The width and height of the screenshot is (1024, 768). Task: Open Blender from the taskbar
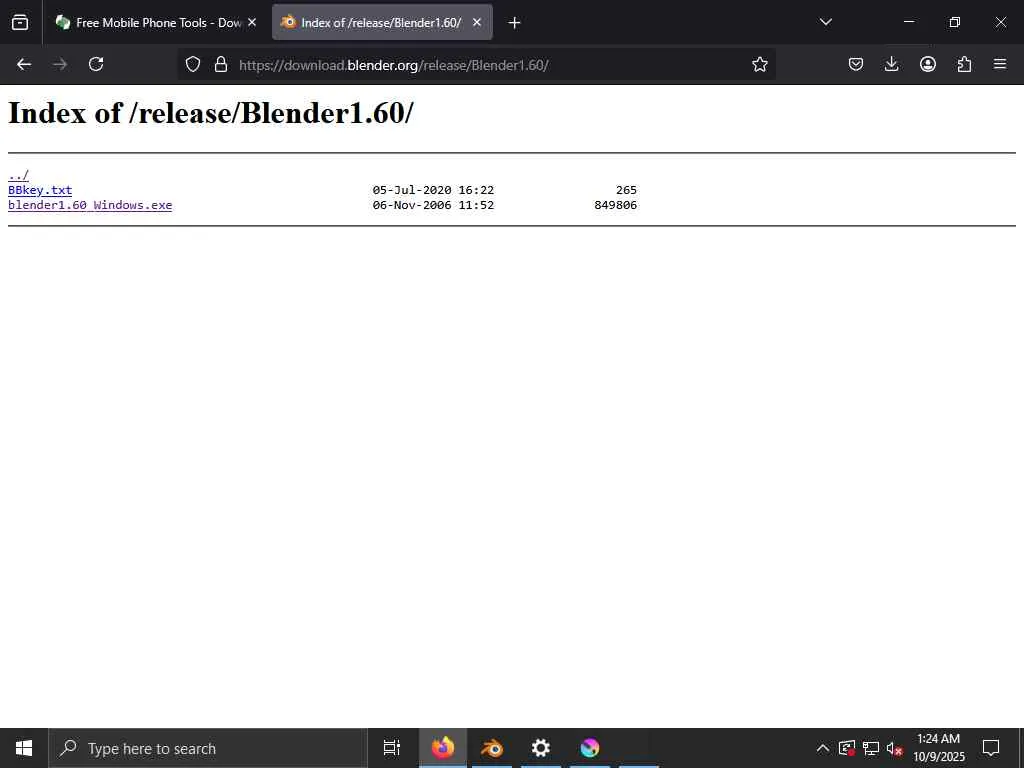492,748
